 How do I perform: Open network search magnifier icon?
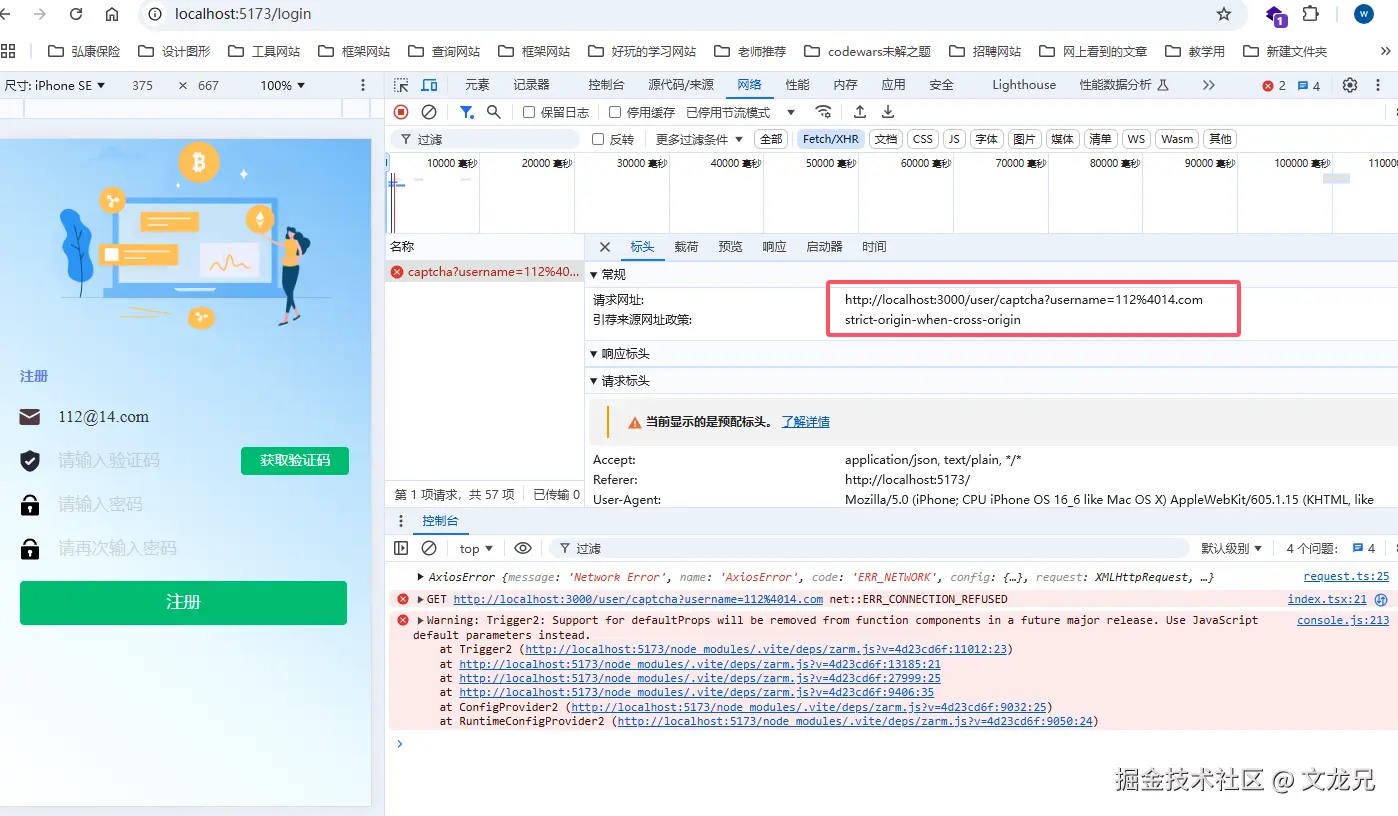coord(494,112)
